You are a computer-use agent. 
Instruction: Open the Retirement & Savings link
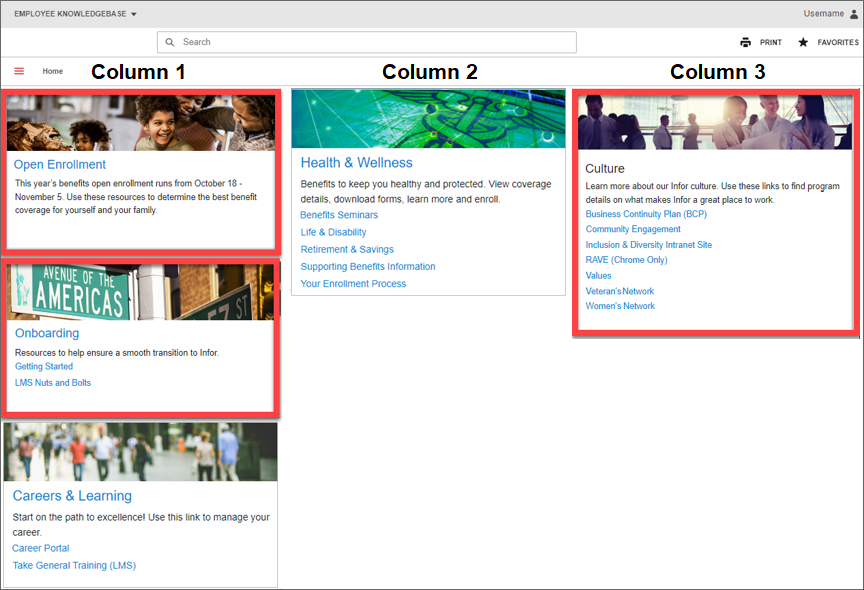(347, 249)
